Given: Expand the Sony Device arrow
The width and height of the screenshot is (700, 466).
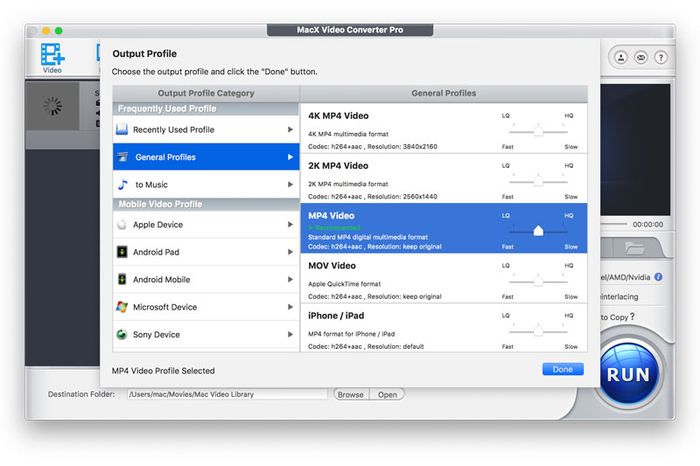Looking at the screenshot, I should click(x=290, y=334).
